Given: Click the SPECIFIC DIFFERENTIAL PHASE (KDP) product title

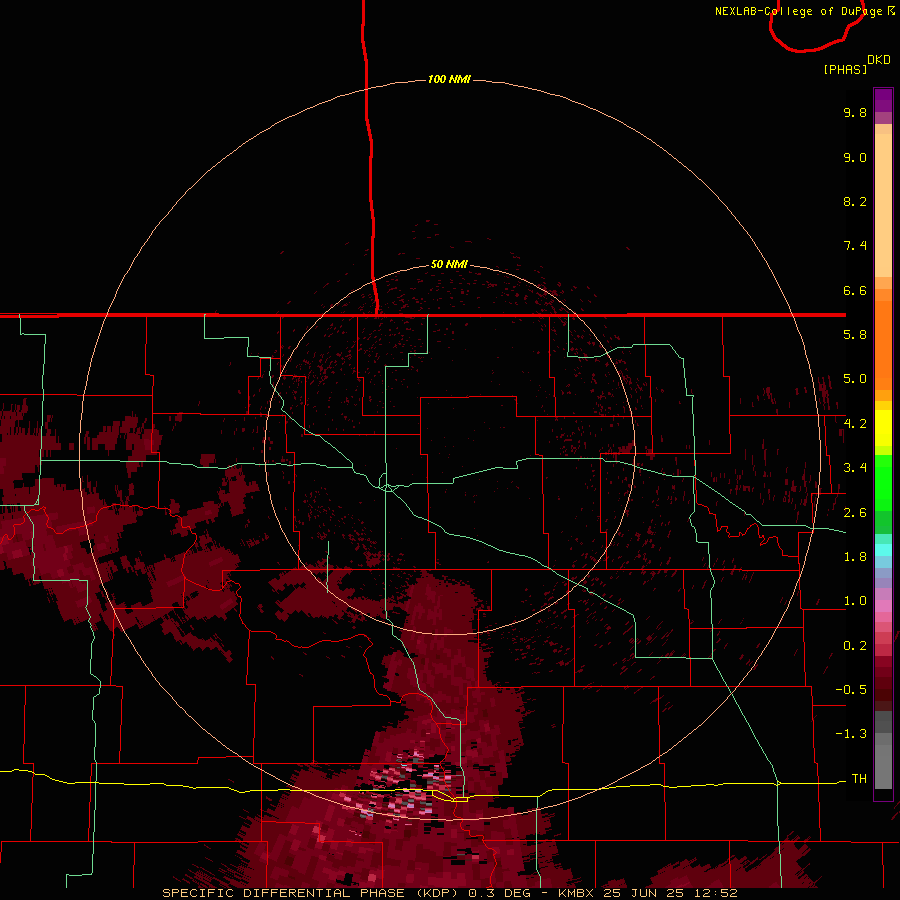Looking at the screenshot, I should coord(310,893).
